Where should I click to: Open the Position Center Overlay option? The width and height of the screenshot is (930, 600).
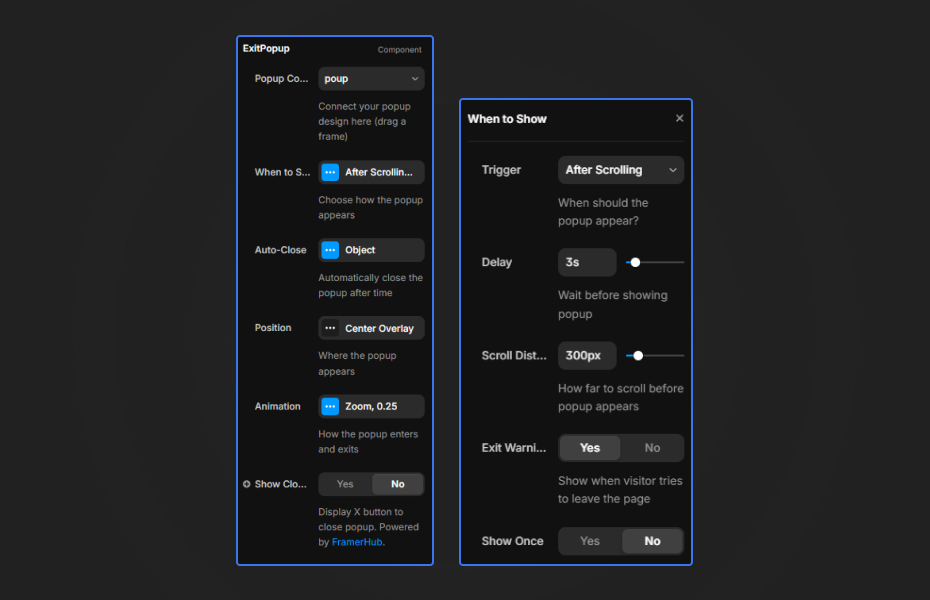click(x=380, y=328)
